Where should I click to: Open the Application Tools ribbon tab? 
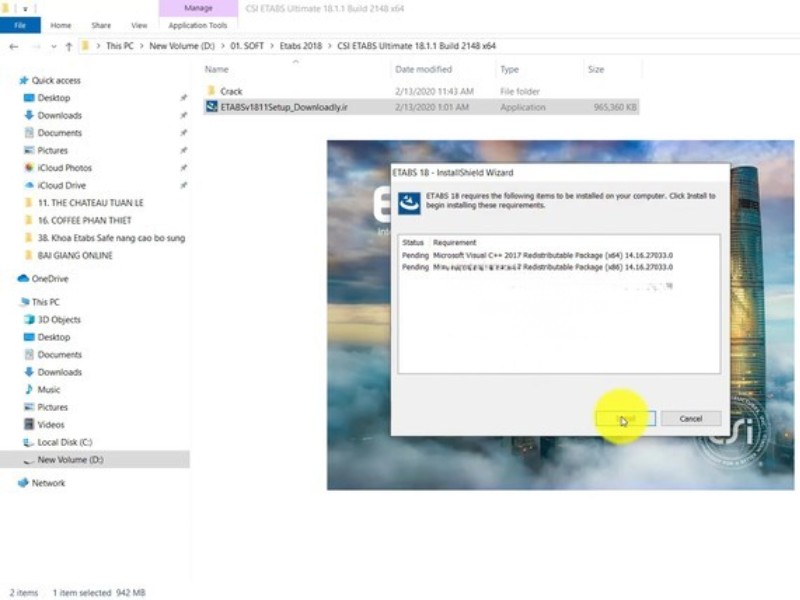point(198,25)
